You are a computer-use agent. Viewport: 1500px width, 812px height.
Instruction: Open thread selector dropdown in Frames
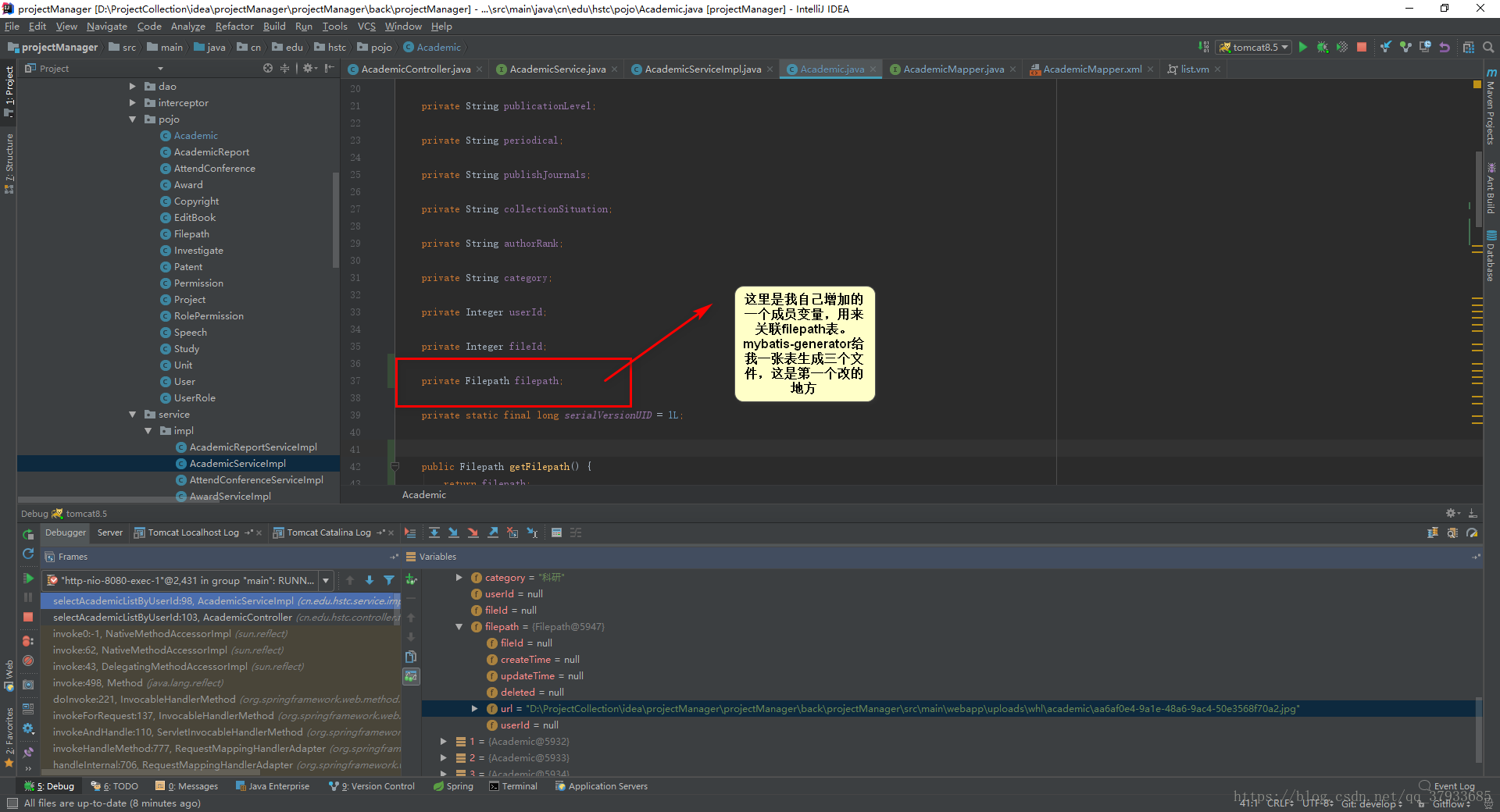(326, 580)
